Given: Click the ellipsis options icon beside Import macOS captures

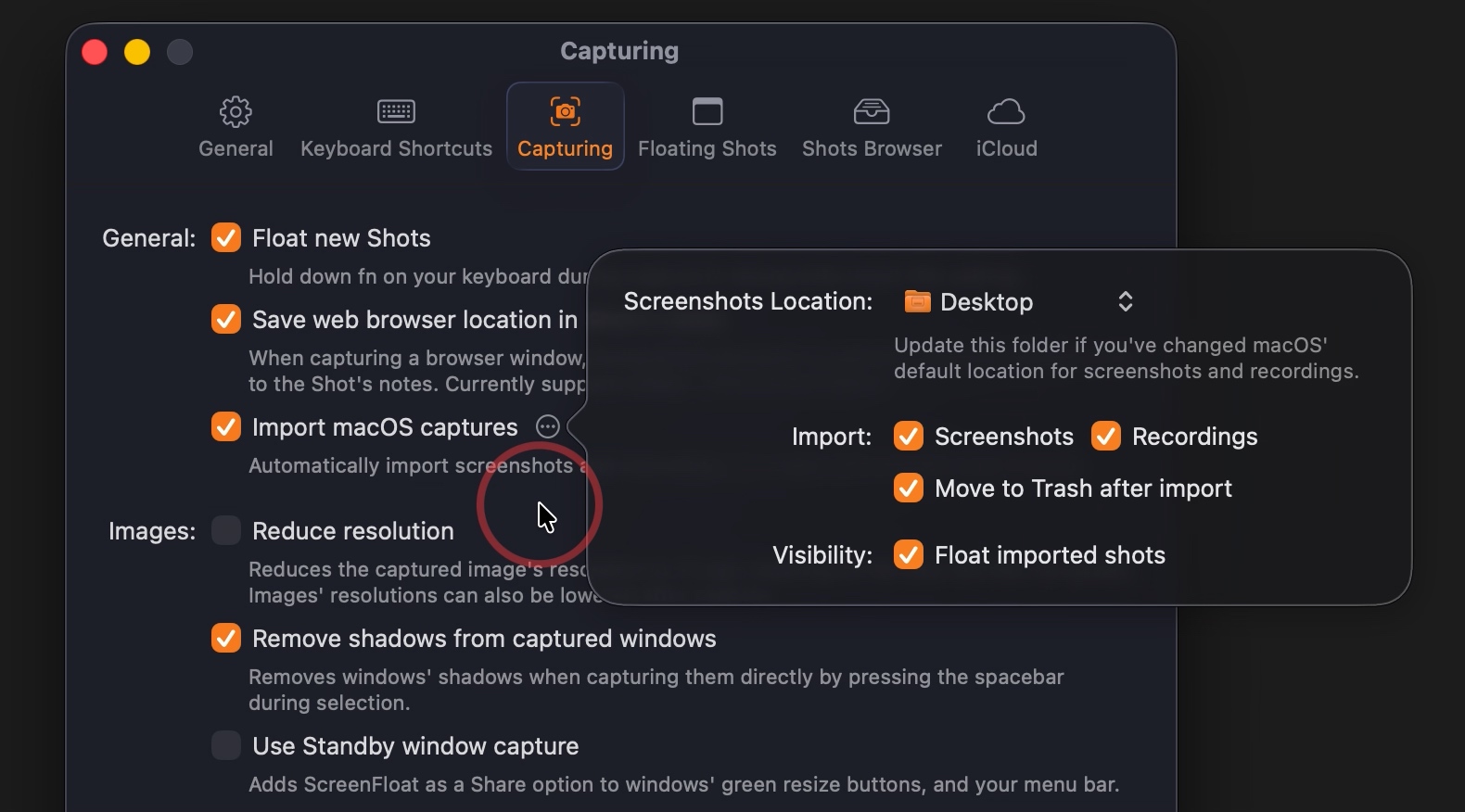Looking at the screenshot, I should pyautogui.click(x=548, y=426).
